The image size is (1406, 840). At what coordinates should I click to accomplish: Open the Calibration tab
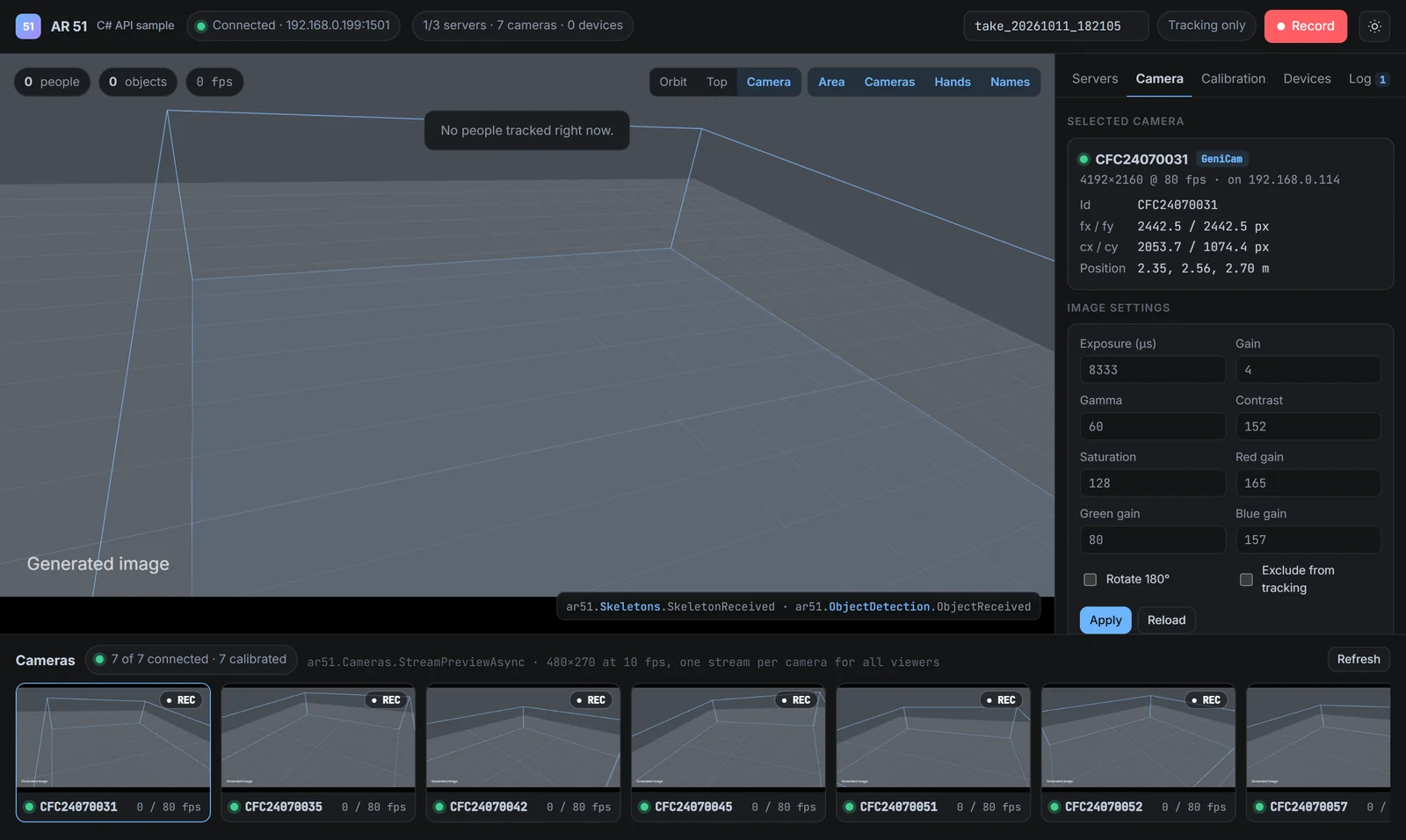point(1233,79)
